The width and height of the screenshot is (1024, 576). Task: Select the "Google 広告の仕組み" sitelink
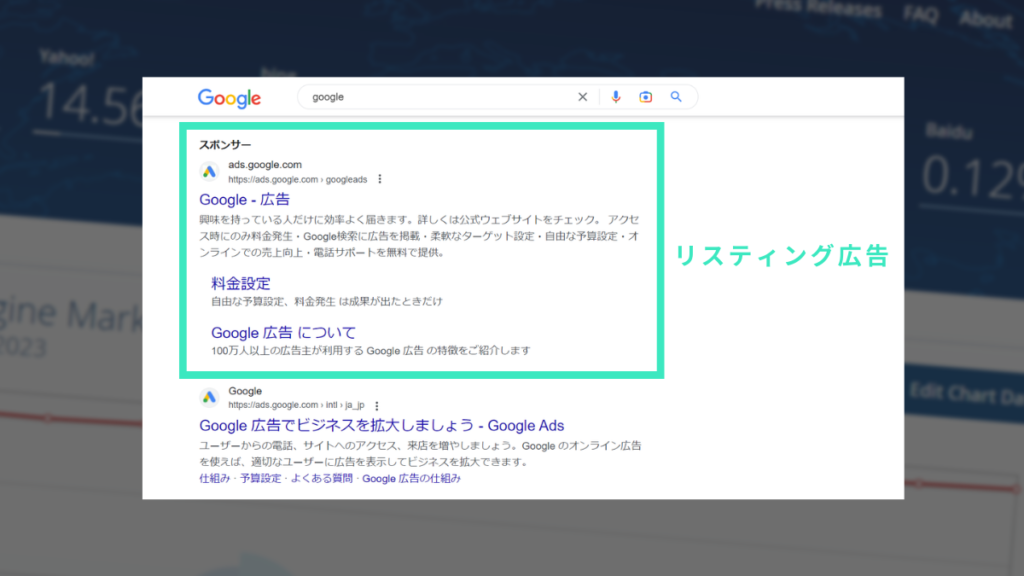point(411,479)
